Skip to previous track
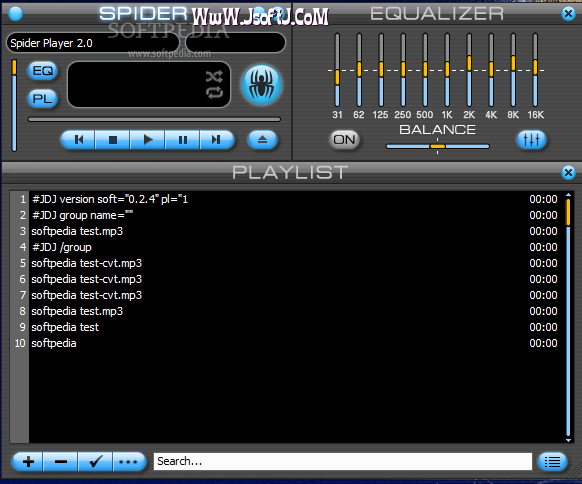582x484 pixels. [x=78, y=140]
